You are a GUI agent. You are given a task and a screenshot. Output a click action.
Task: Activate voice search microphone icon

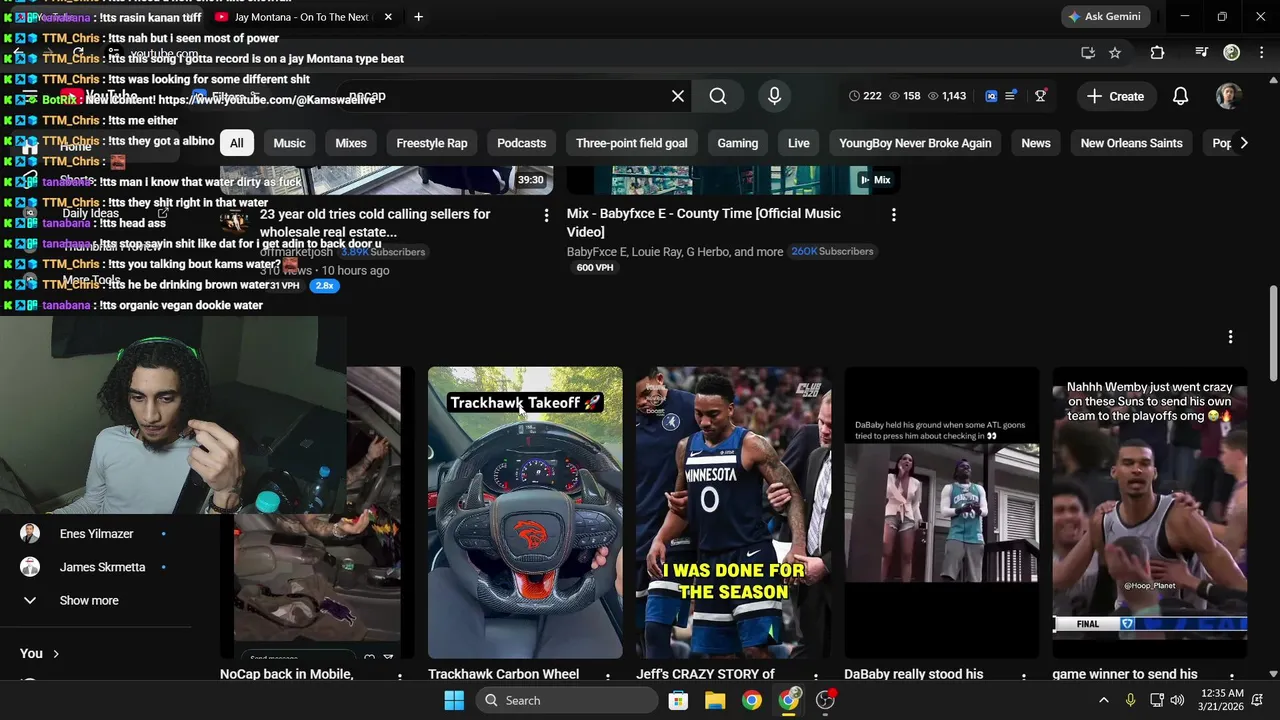(774, 96)
